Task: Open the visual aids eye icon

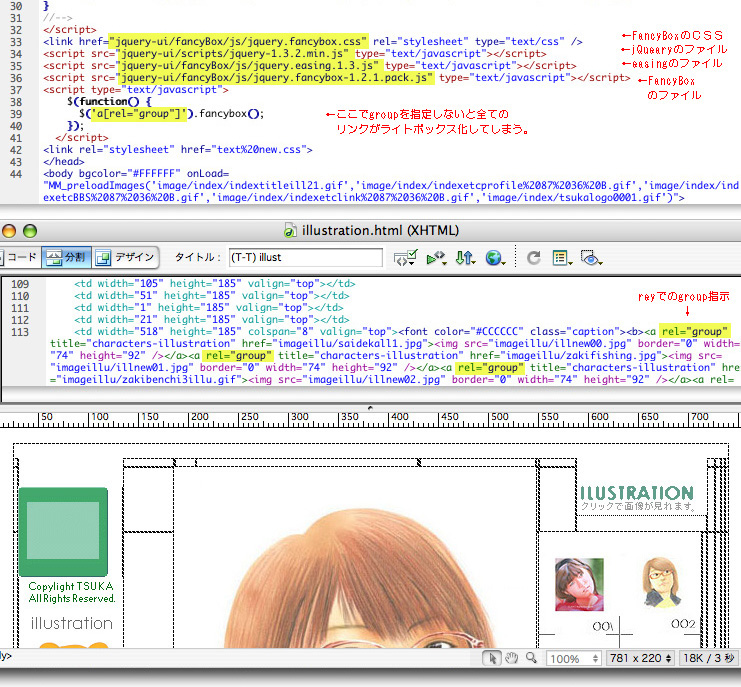Action: [591, 258]
